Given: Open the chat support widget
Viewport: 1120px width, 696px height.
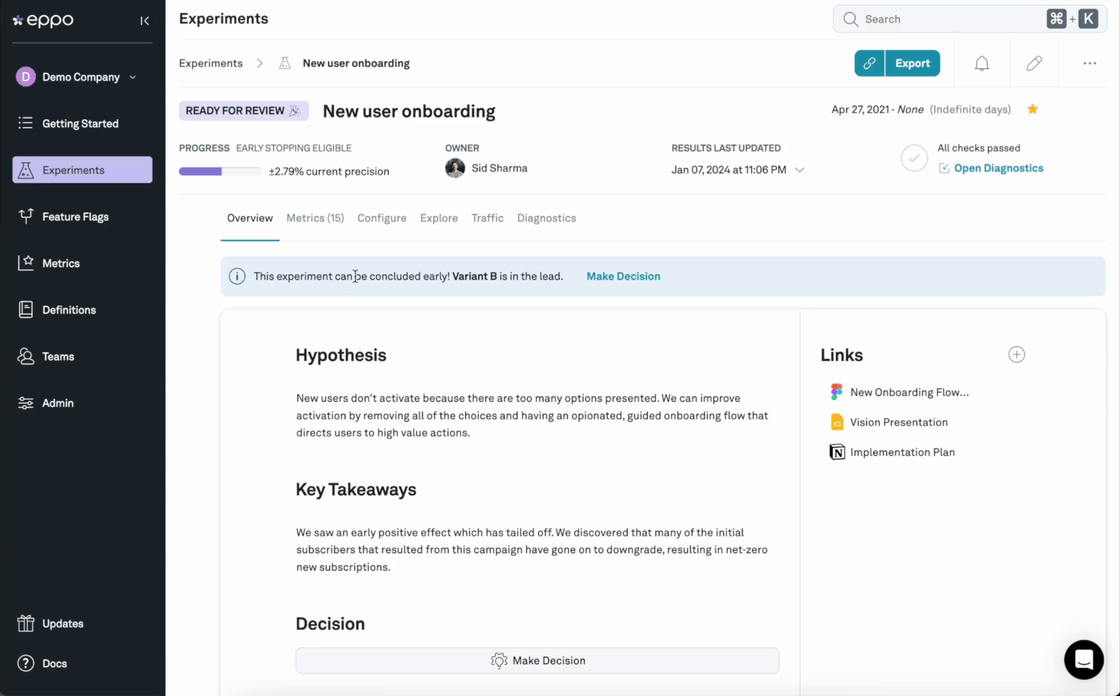Looking at the screenshot, I should tap(1083, 660).
